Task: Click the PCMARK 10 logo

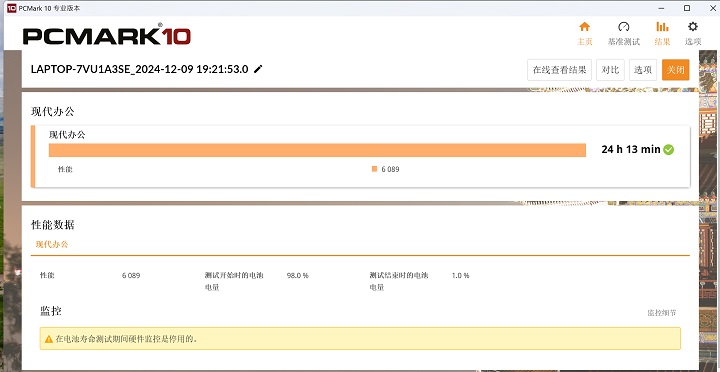Action: point(107,35)
